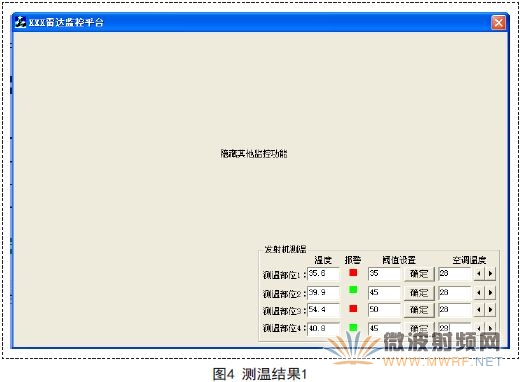Click air conditioner temperature field for 测温部位2
Image resolution: width=522 pixels, height=382 pixels.
455,293
